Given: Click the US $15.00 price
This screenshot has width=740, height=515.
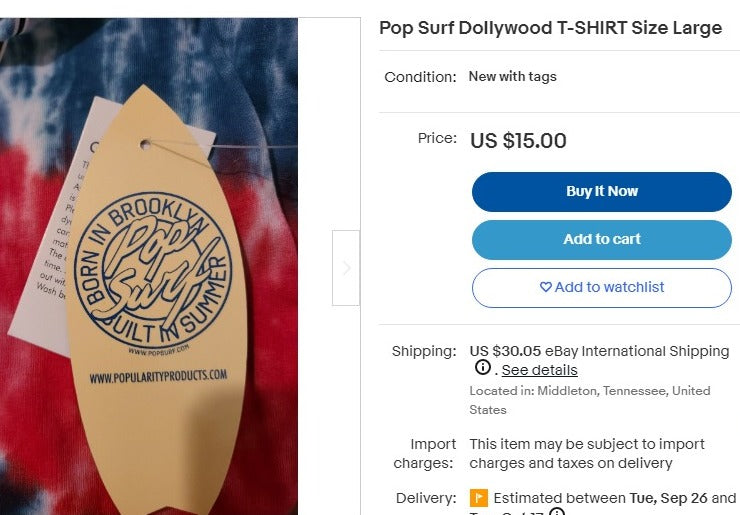Looking at the screenshot, I should 518,141.
